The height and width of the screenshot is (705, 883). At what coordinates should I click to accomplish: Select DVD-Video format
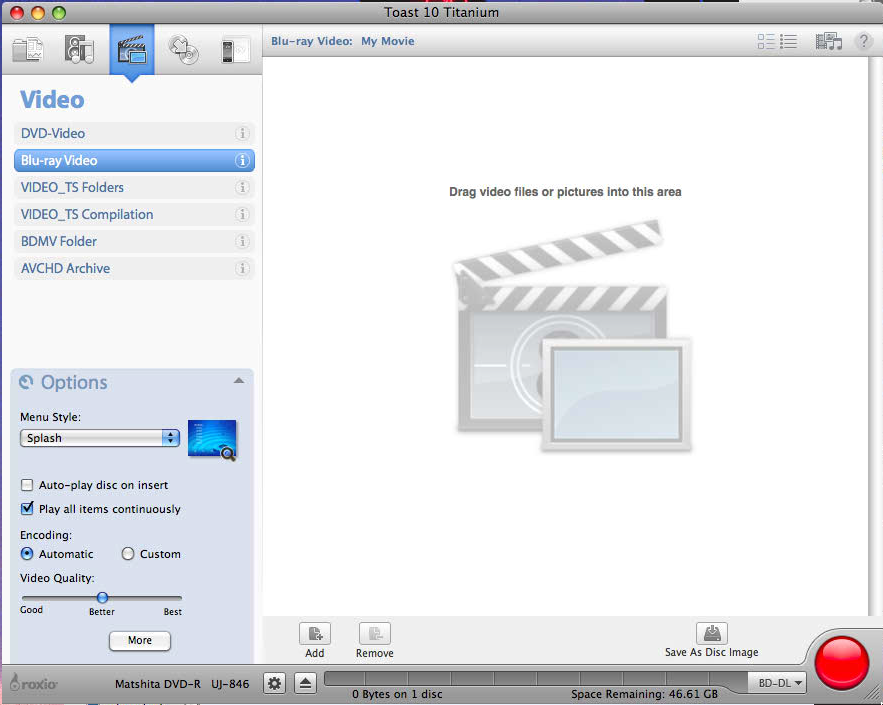[x=134, y=133]
